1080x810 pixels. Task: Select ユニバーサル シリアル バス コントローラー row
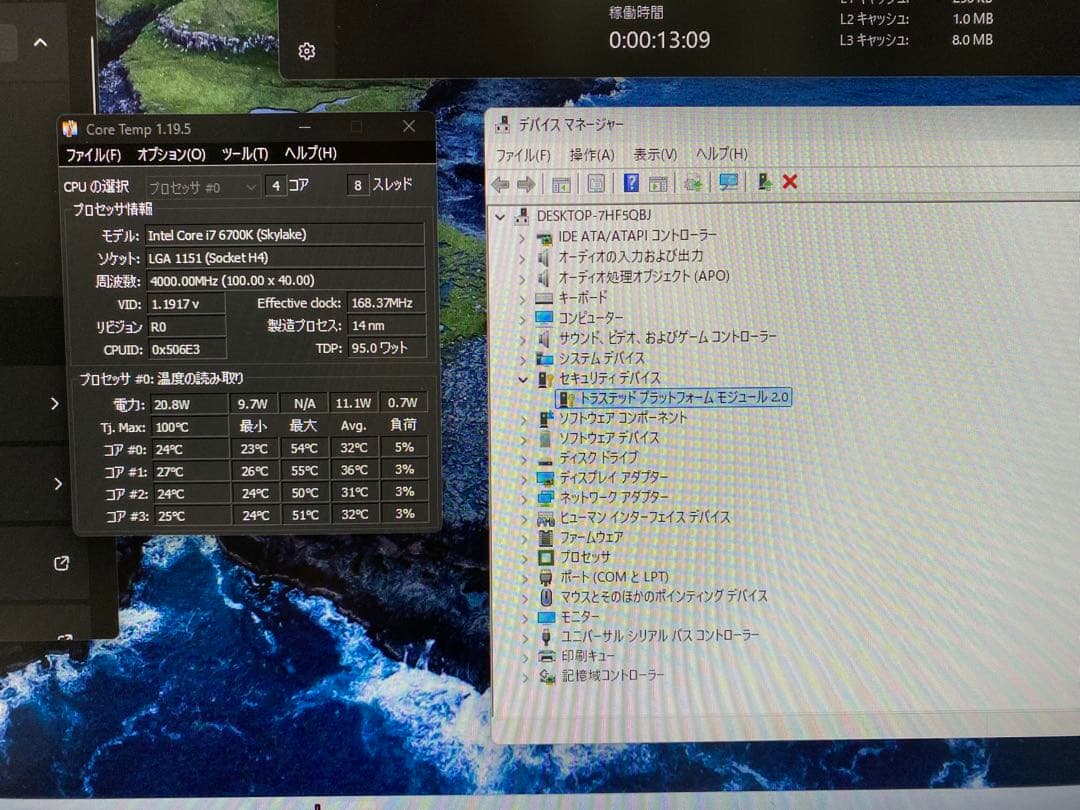coord(659,636)
